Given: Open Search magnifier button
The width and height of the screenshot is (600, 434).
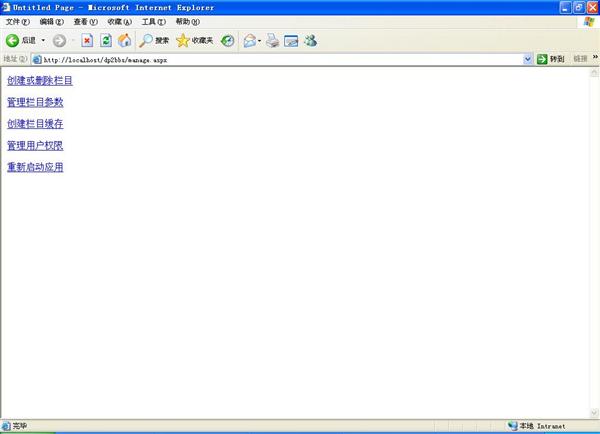Looking at the screenshot, I should pos(154,41).
